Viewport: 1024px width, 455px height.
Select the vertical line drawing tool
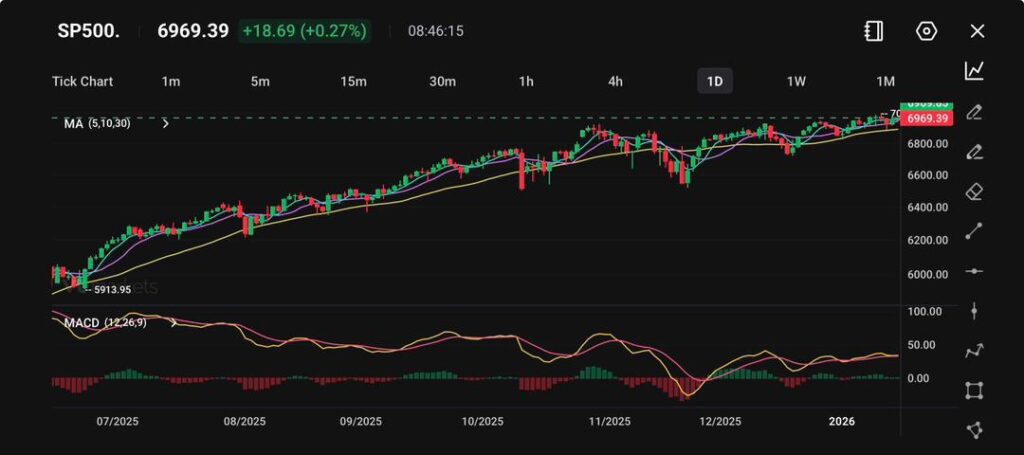pos(974,311)
